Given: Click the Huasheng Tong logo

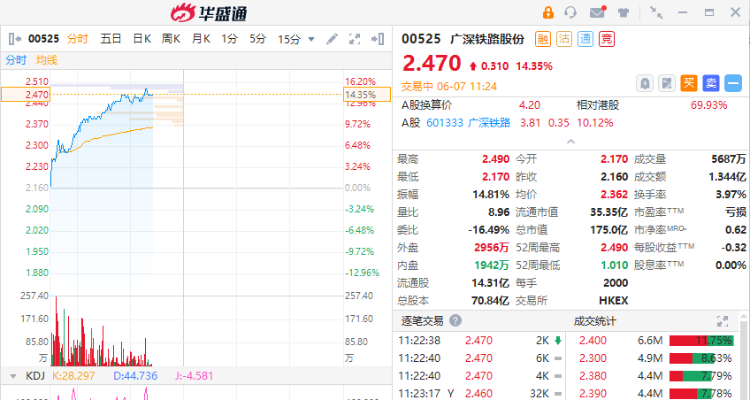Looking at the screenshot, I should point(210,13).
